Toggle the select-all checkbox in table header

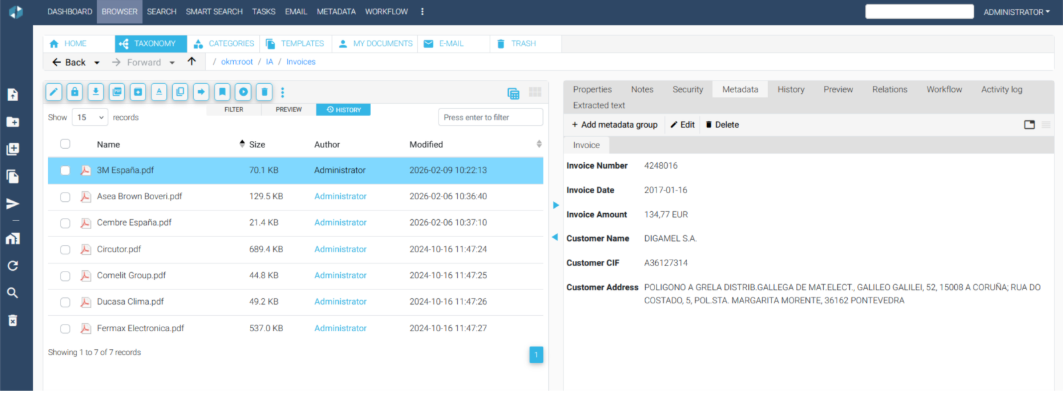point(65,144)
